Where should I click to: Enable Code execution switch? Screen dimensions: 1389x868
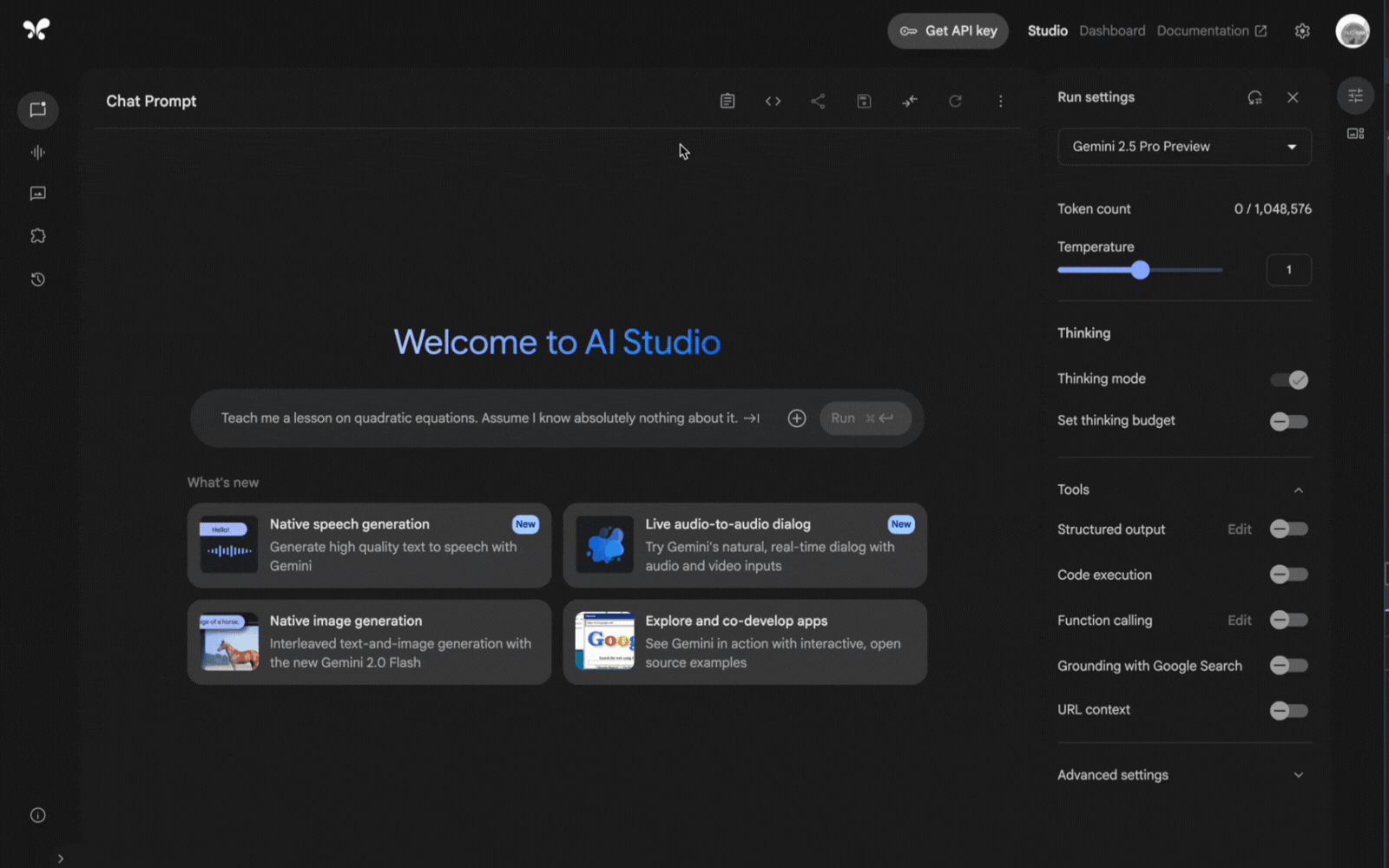pos(1289,575)
